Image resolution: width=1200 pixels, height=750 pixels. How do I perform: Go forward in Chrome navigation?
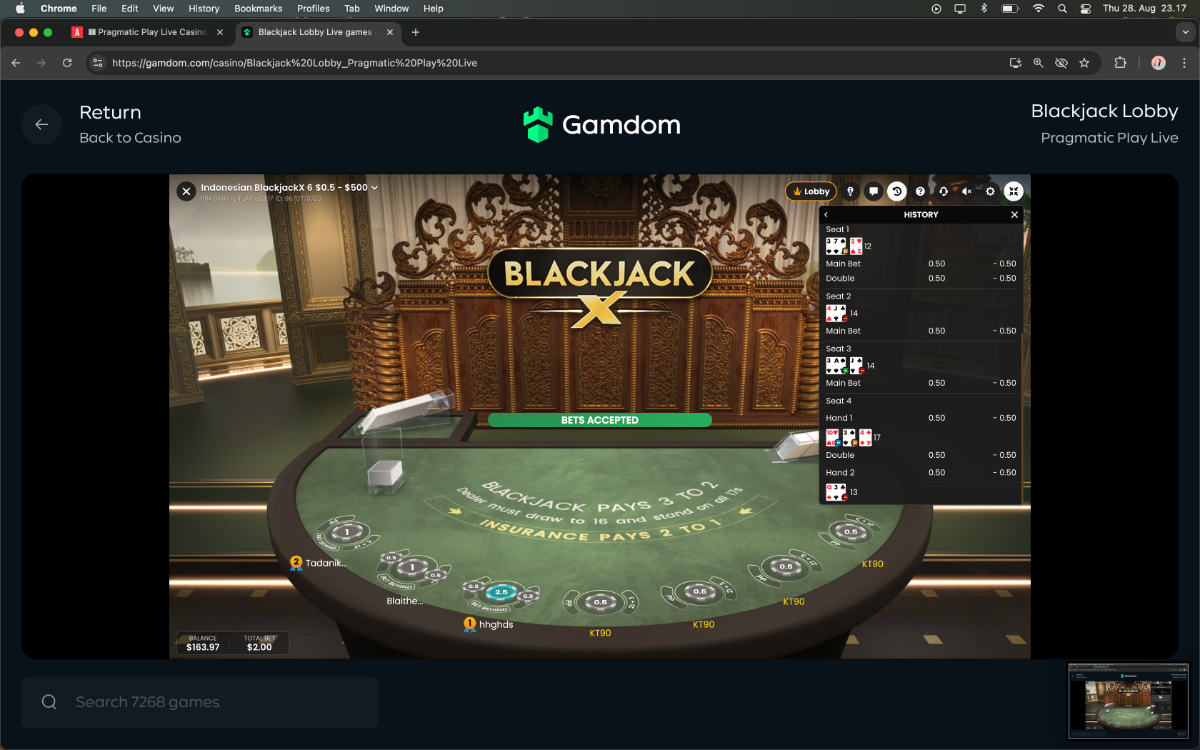pyautogui.click(x=41, y=62)
